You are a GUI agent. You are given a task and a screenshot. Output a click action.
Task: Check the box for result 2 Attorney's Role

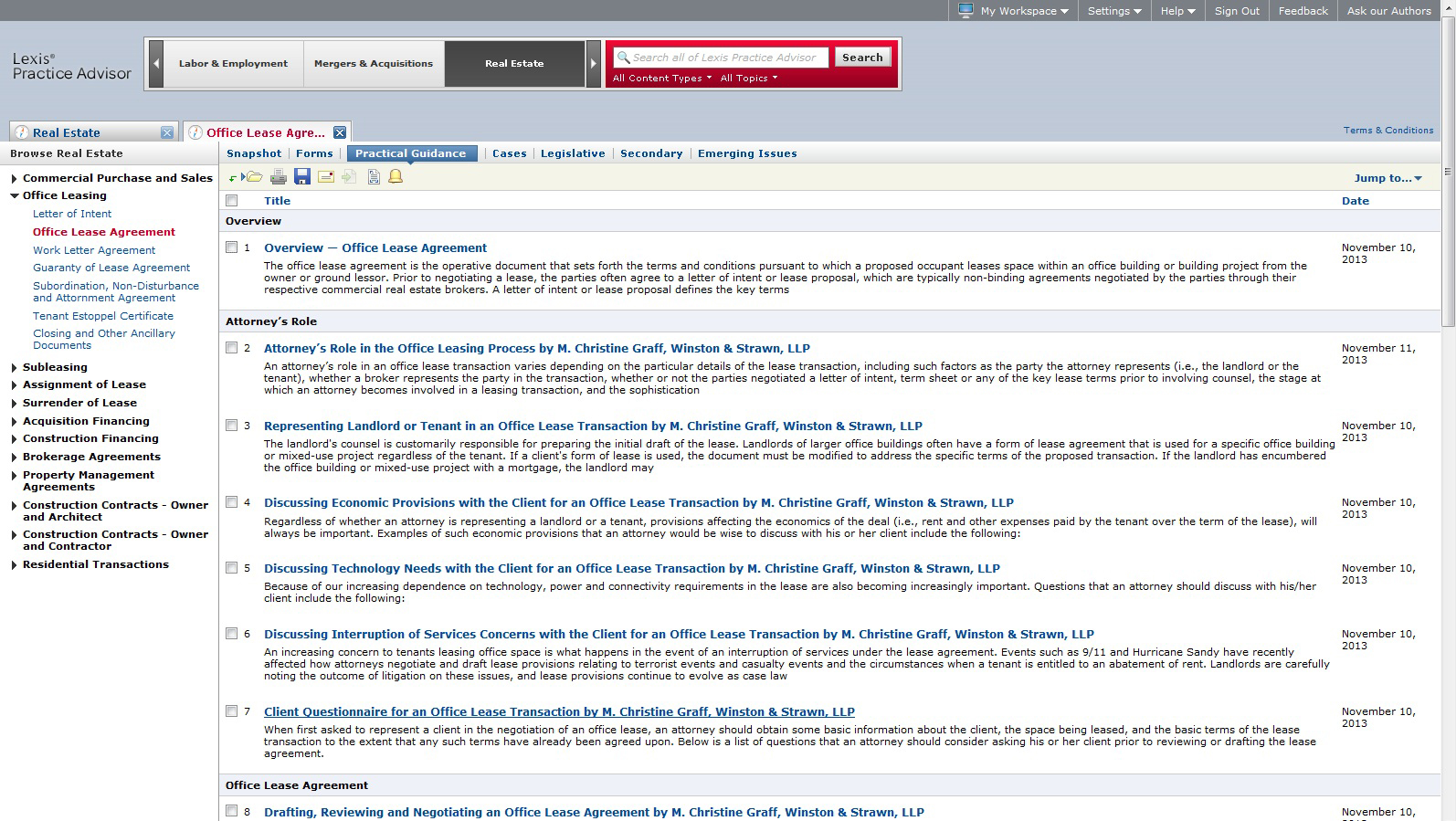tap(232, 348)
